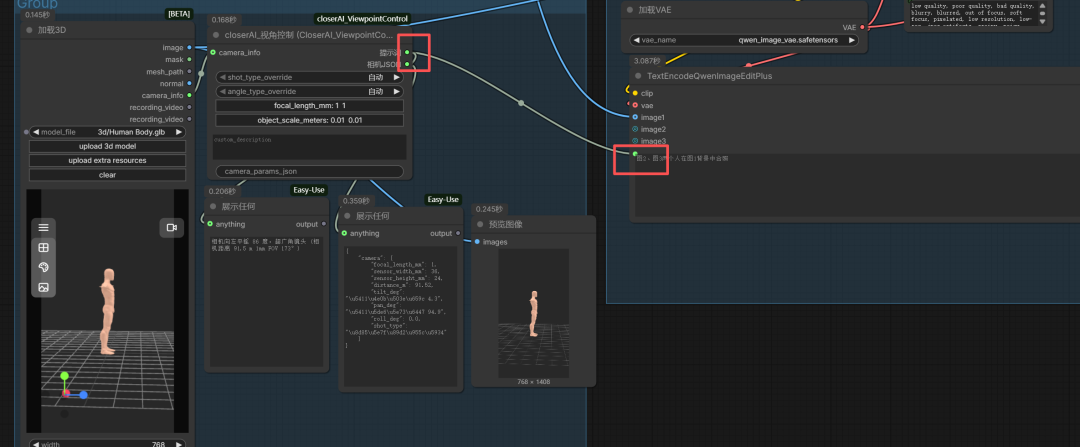
Task: Collapse the 加载3D node via its dot
Action: (29, 30)
